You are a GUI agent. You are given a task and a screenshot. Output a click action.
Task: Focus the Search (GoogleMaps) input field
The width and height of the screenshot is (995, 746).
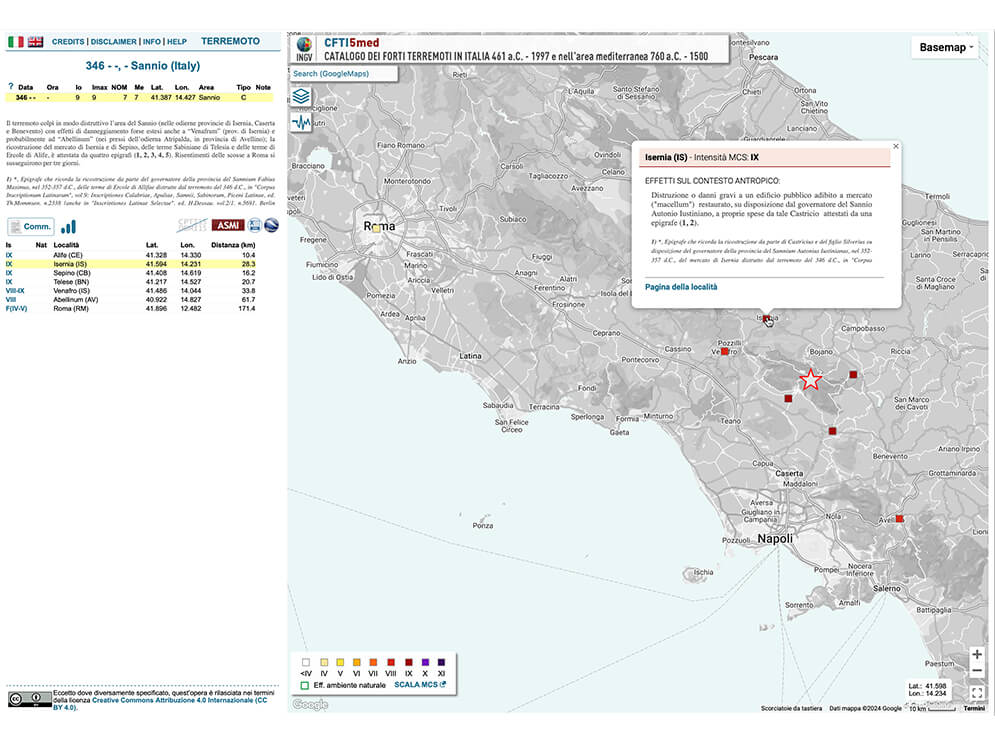345,74
